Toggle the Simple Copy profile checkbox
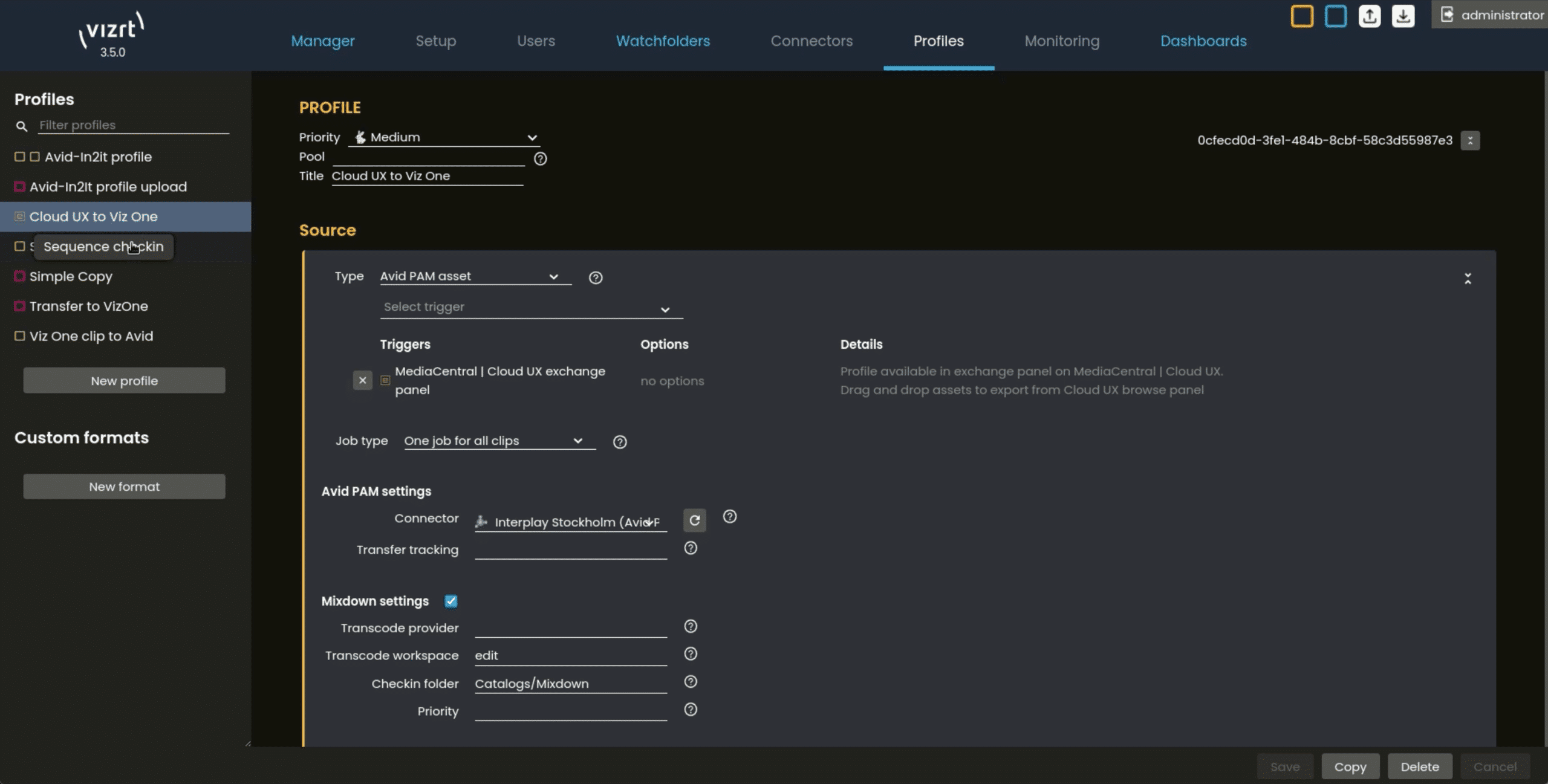Image resolution: width=1548 pixels, height=784 pixels. tap(19, 276)
